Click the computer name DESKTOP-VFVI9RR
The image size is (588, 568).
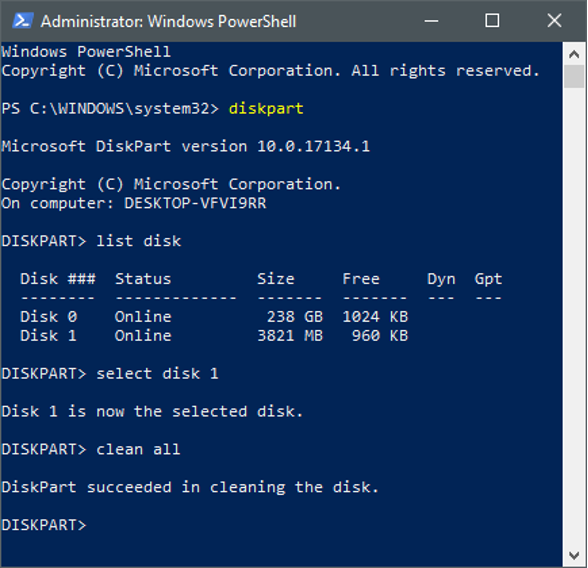click(195, 203)
